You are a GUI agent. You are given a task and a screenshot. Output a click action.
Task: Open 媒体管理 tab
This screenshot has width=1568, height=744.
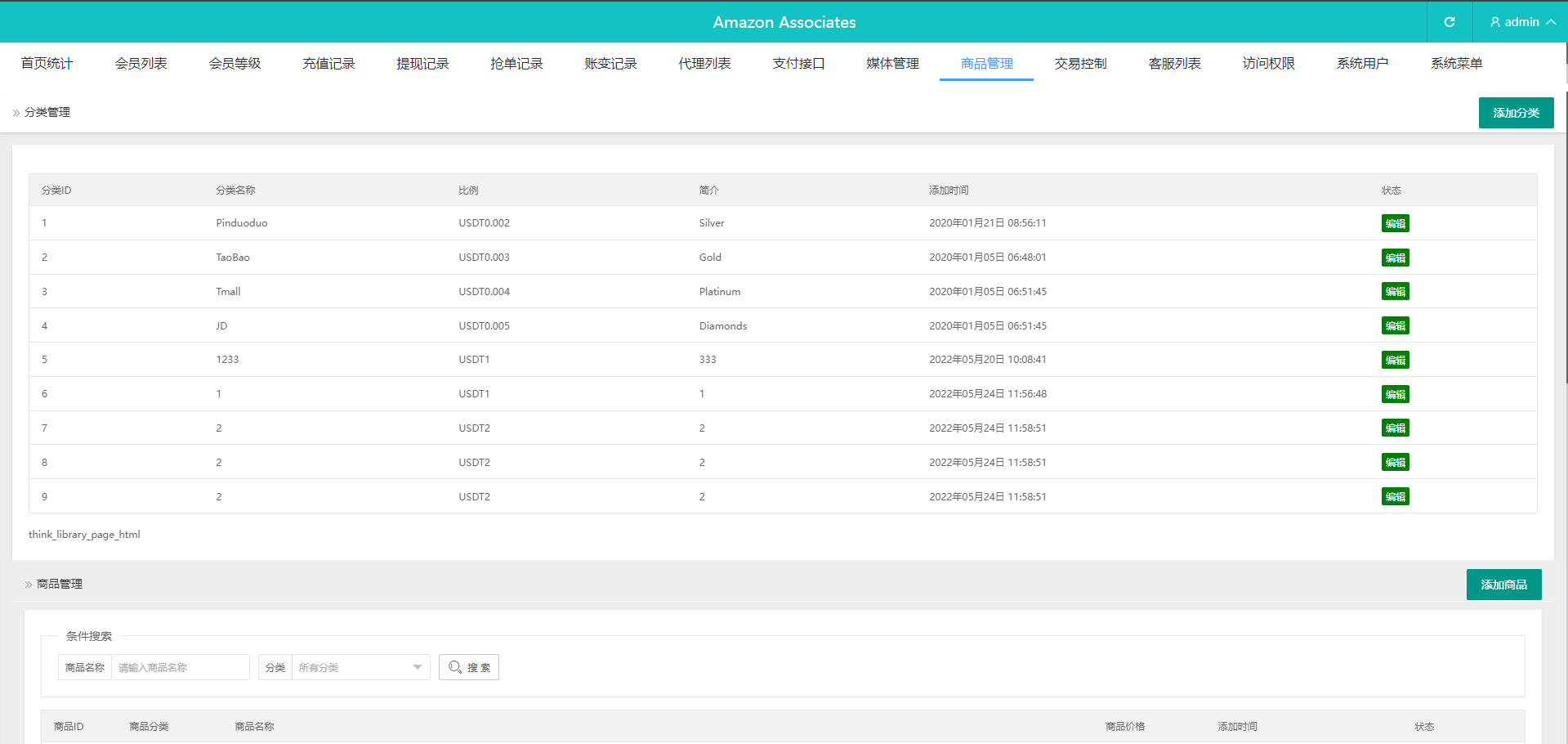[892, 63]
